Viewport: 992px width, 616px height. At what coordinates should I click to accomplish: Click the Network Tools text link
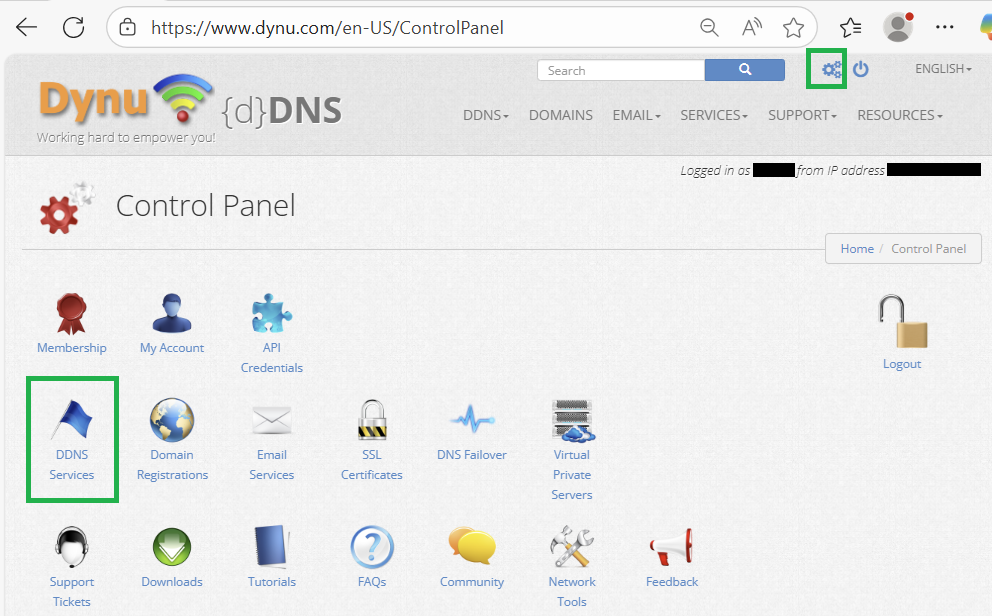pyautogui.click(x=572, y=591)
